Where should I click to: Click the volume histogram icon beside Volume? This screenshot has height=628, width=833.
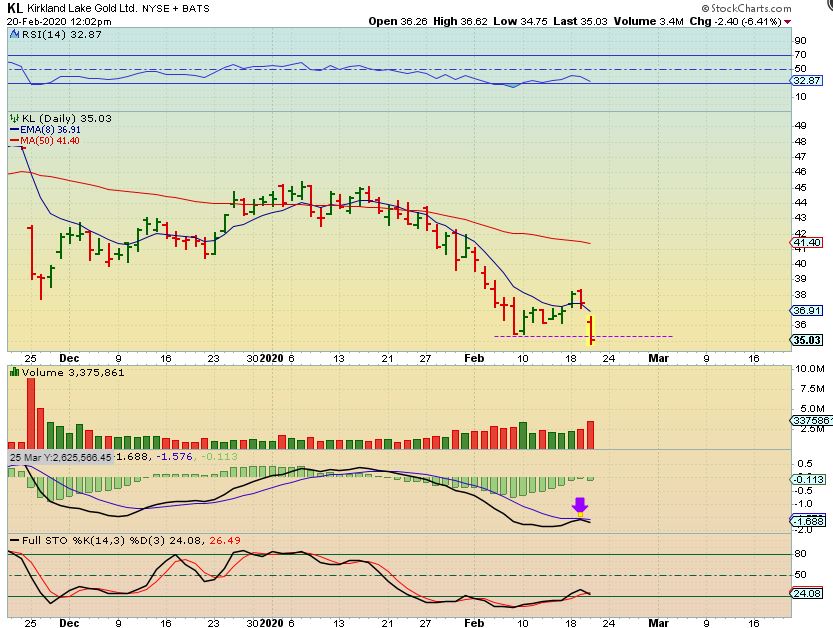(x=15, y=372)
